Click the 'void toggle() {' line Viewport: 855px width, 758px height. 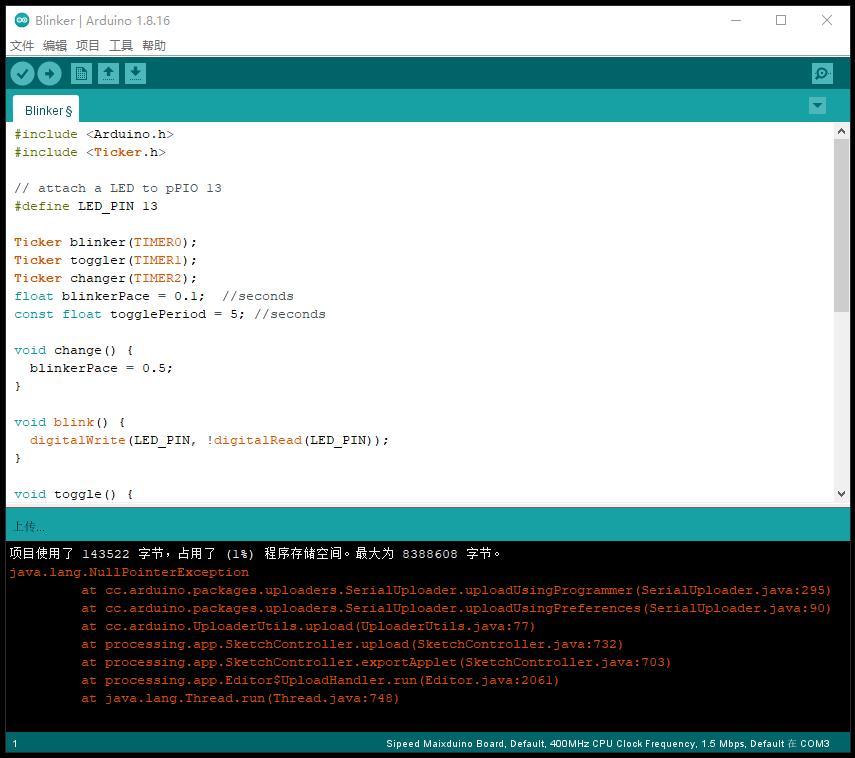coord(74,494)
